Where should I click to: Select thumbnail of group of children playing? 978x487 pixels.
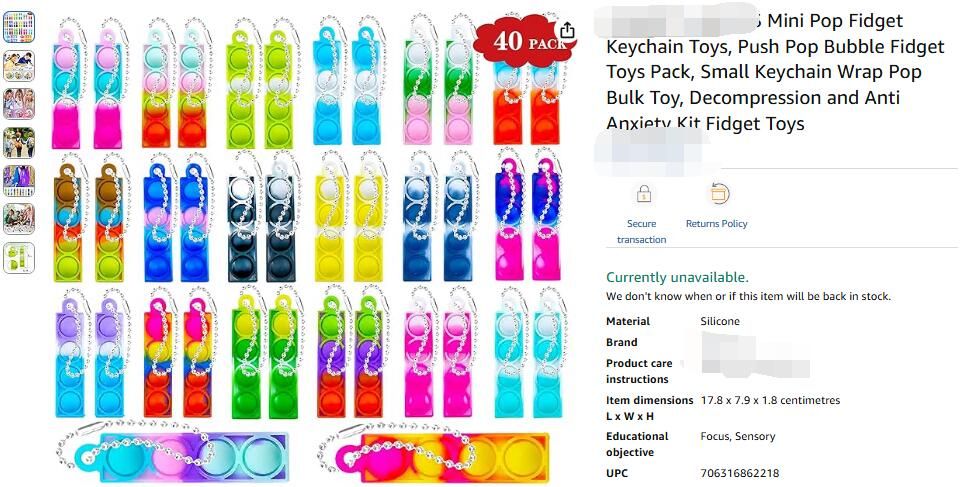click(x=19, y=219)
